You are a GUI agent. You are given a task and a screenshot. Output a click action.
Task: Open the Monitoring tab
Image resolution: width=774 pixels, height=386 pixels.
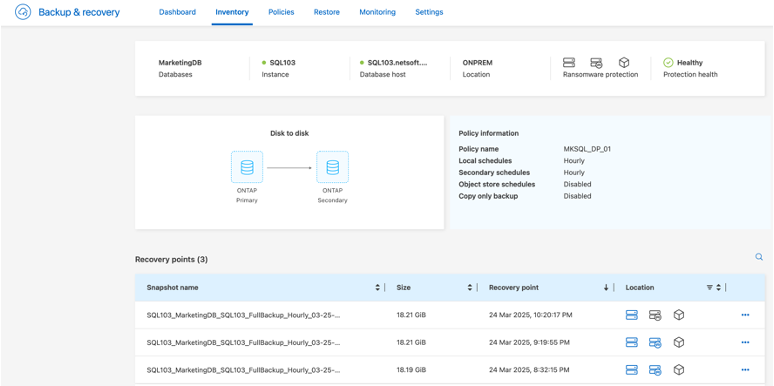point(377,12)
